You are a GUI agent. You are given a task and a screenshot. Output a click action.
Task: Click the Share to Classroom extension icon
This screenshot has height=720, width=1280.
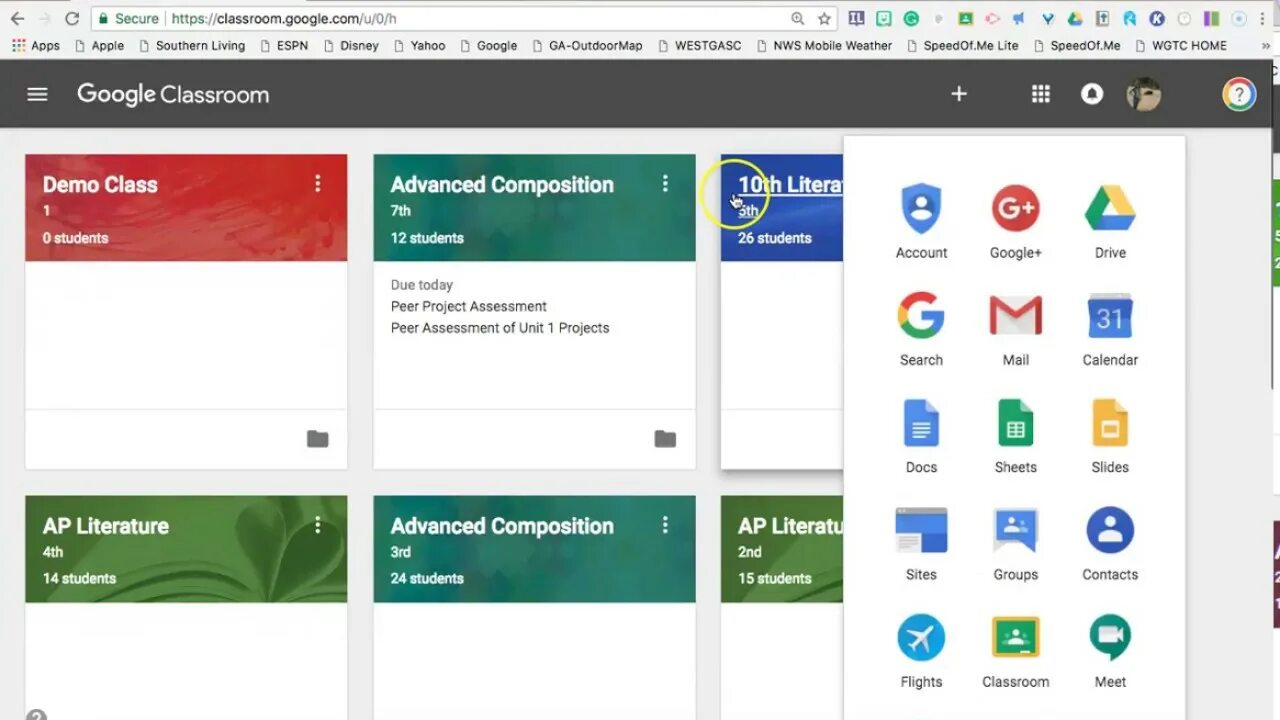pyautogui.click(x=965, y=18)
